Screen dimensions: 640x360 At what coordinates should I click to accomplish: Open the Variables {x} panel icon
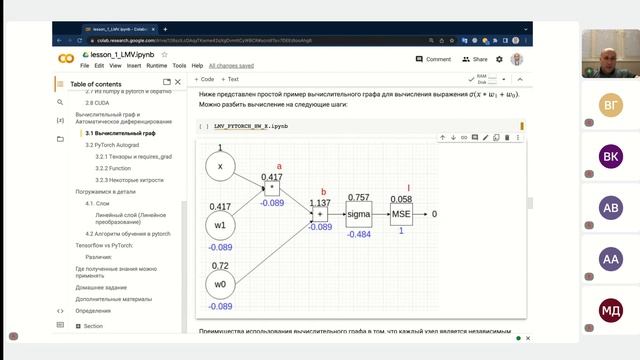click(60, 120)
